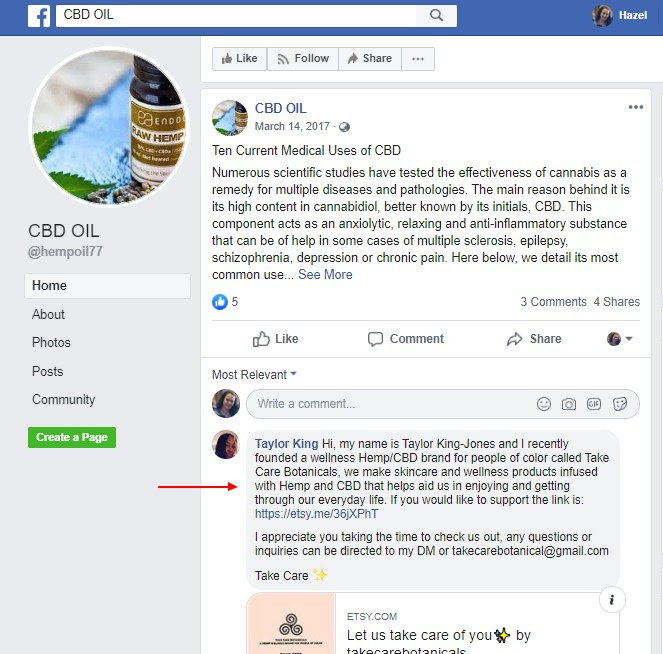The image size is (663, 654).
Task: Open page header more options ellipsis
Action: pos(418,59)
